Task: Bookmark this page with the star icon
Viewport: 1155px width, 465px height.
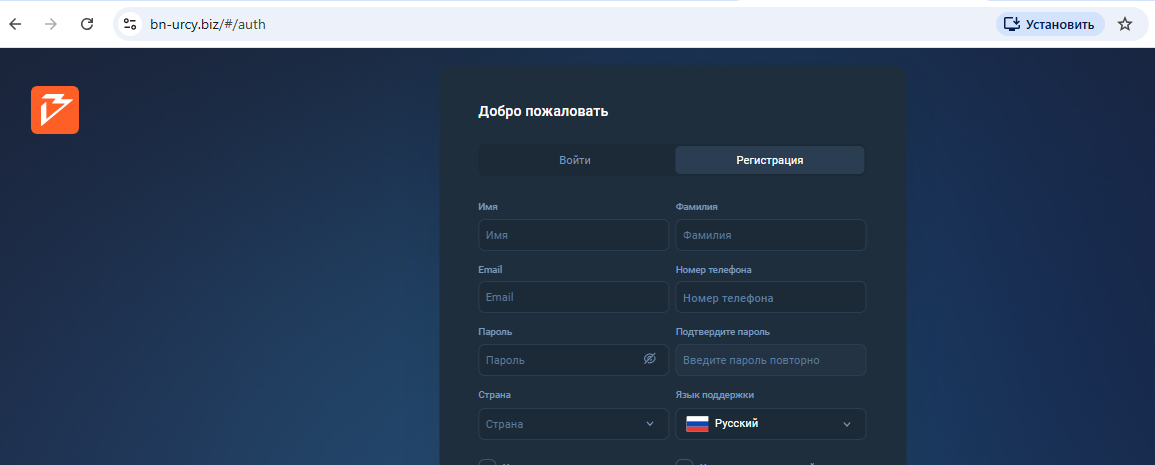Action: 1124,24
